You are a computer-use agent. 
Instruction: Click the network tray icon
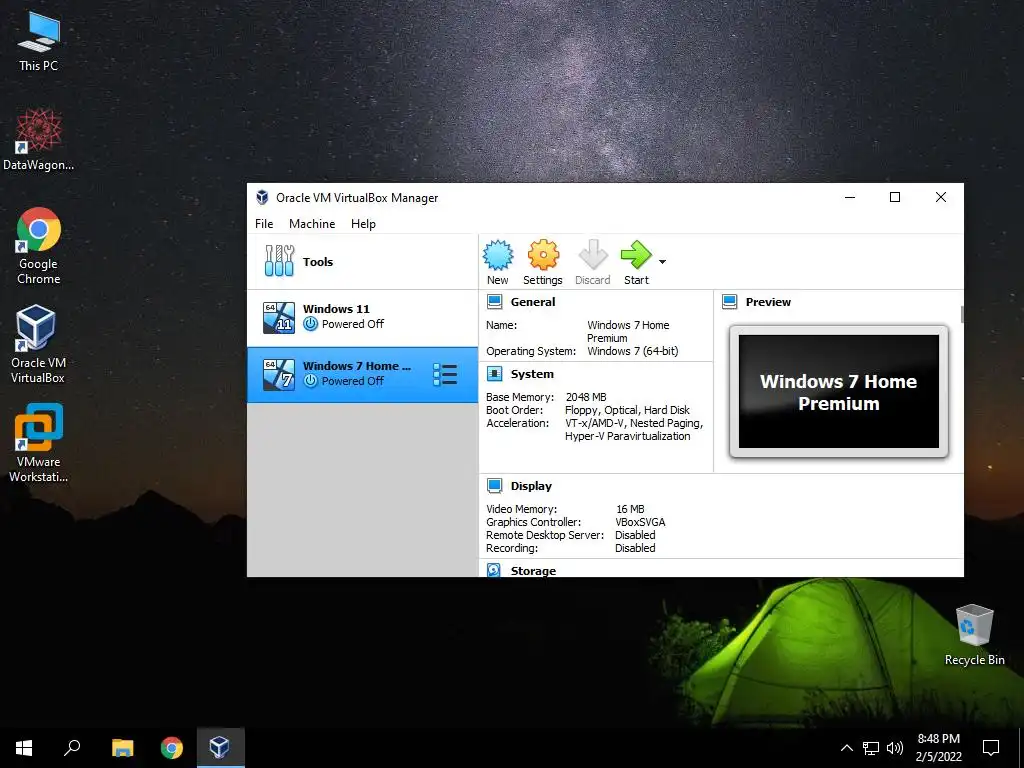point(871,748)
